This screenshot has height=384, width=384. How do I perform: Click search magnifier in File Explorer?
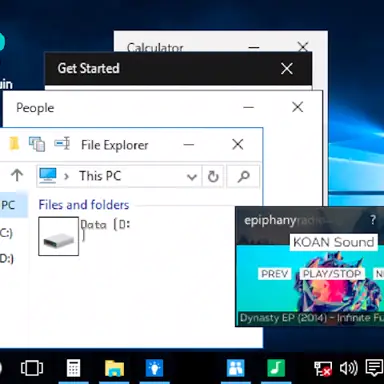tap(243, 176)
